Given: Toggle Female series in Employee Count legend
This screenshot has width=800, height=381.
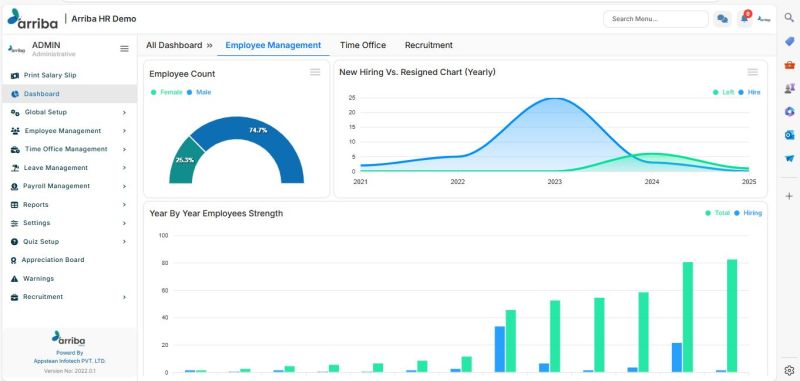Looking at the screenshot, I should (166, 92).
